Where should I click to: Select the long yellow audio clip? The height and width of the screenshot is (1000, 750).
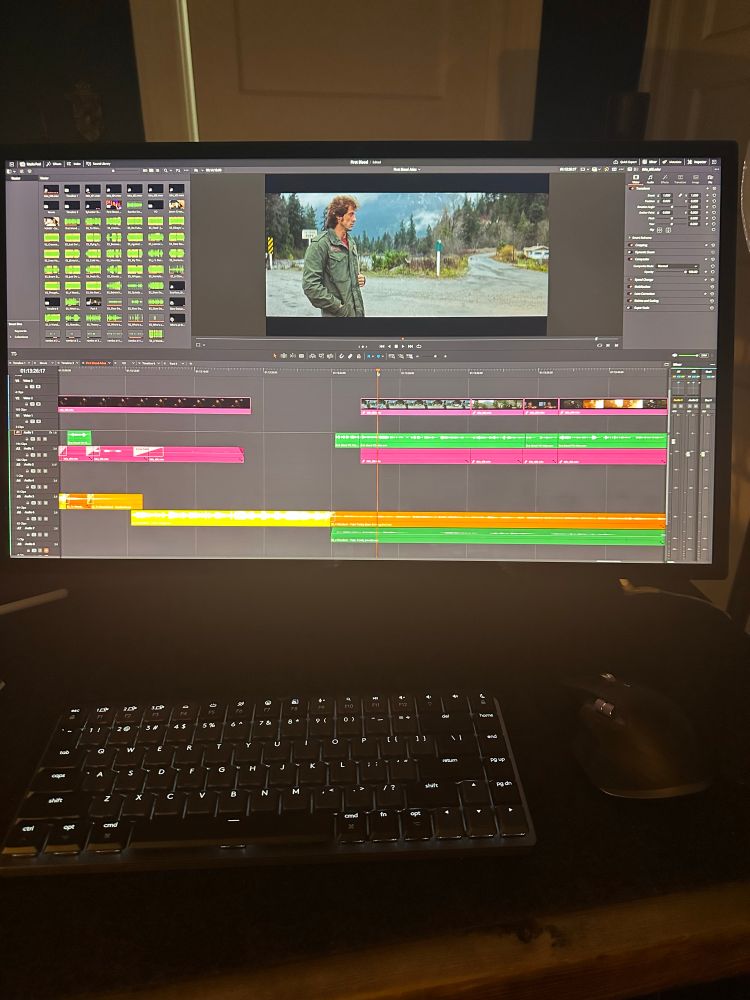pos(232,518)
